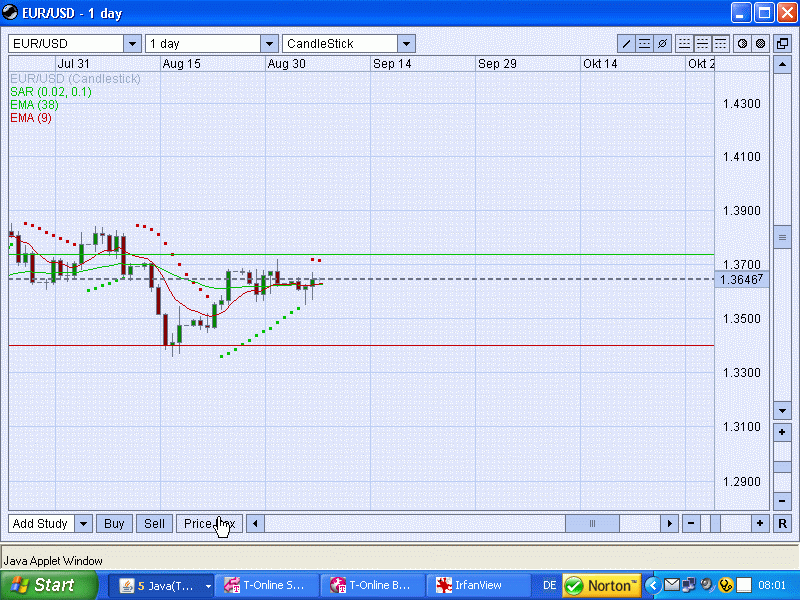800x600 pixels.
Task: Click the Aug 15 date axis label
Action: pos(181,64)
